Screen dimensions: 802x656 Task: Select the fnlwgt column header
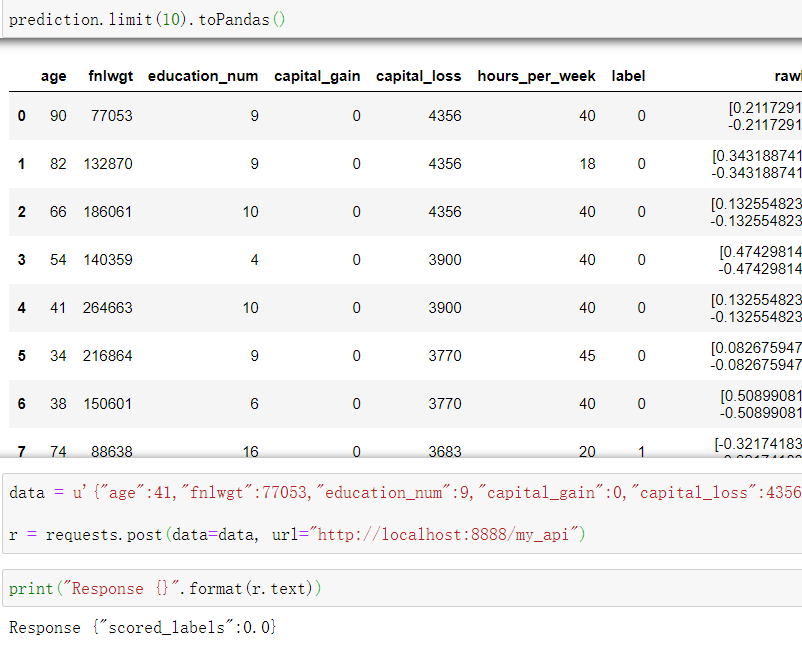click(105, 76)
